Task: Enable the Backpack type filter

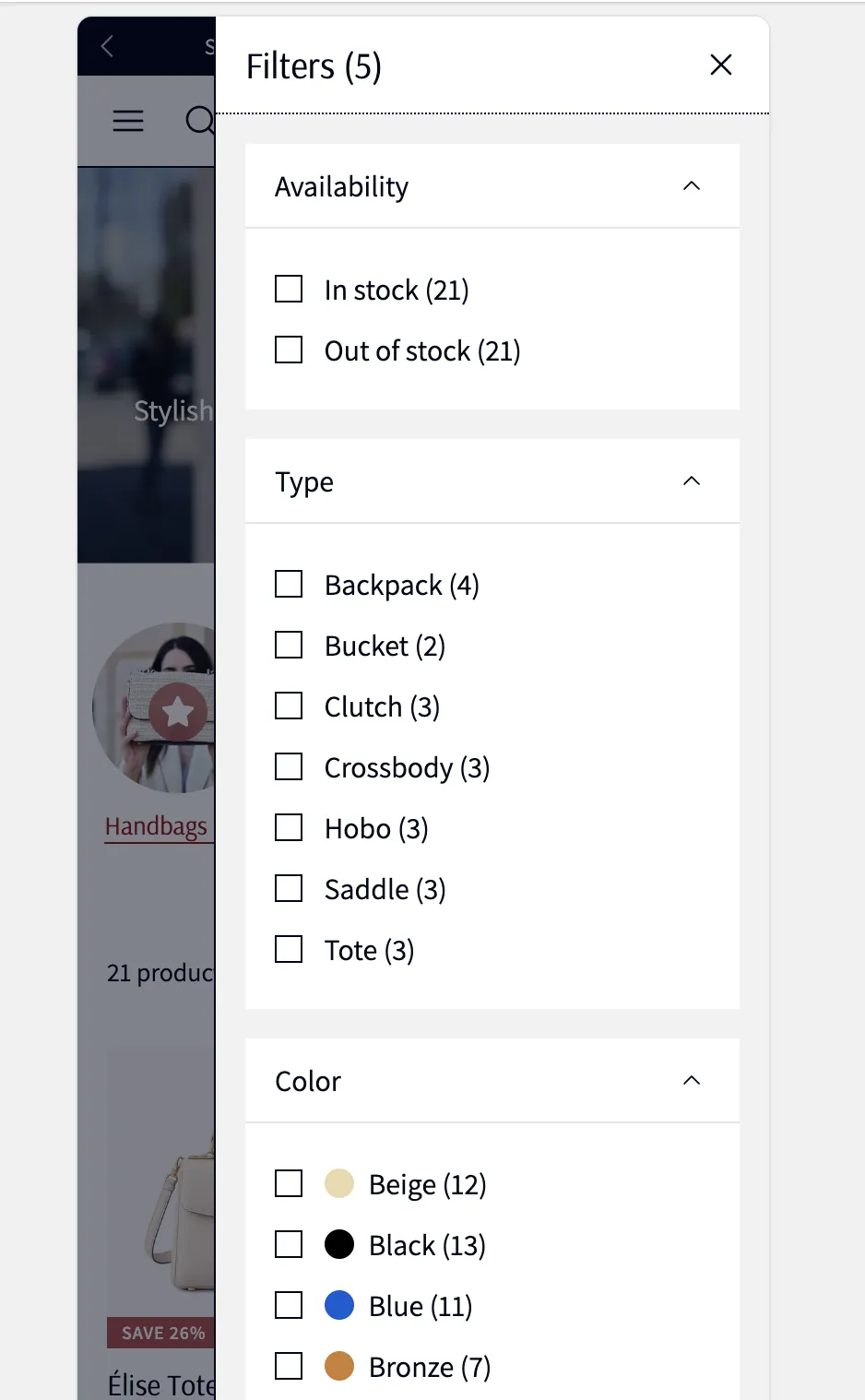Action: [x=288, y=584]
